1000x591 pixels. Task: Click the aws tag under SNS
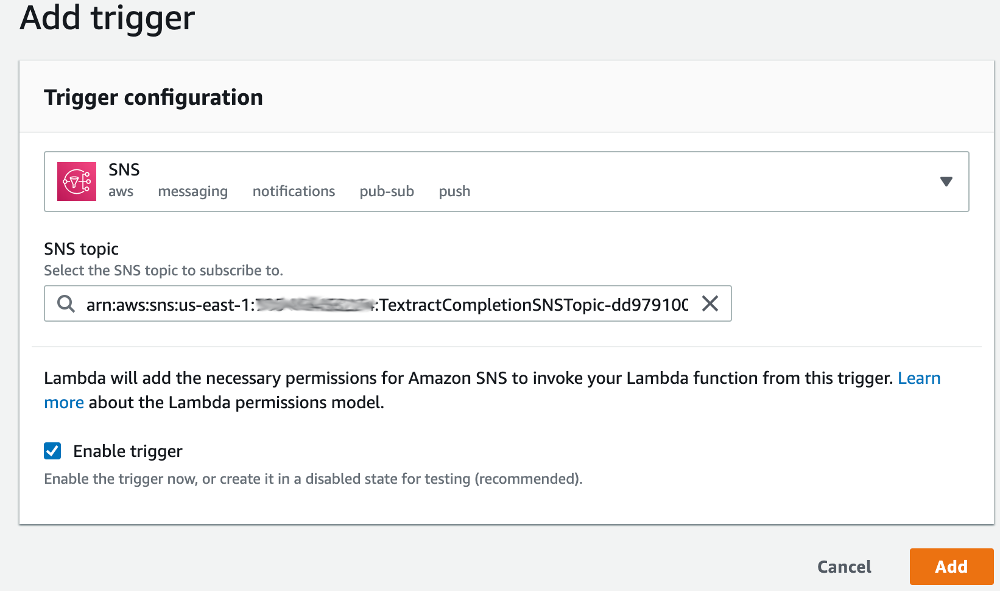coord(121,191)
